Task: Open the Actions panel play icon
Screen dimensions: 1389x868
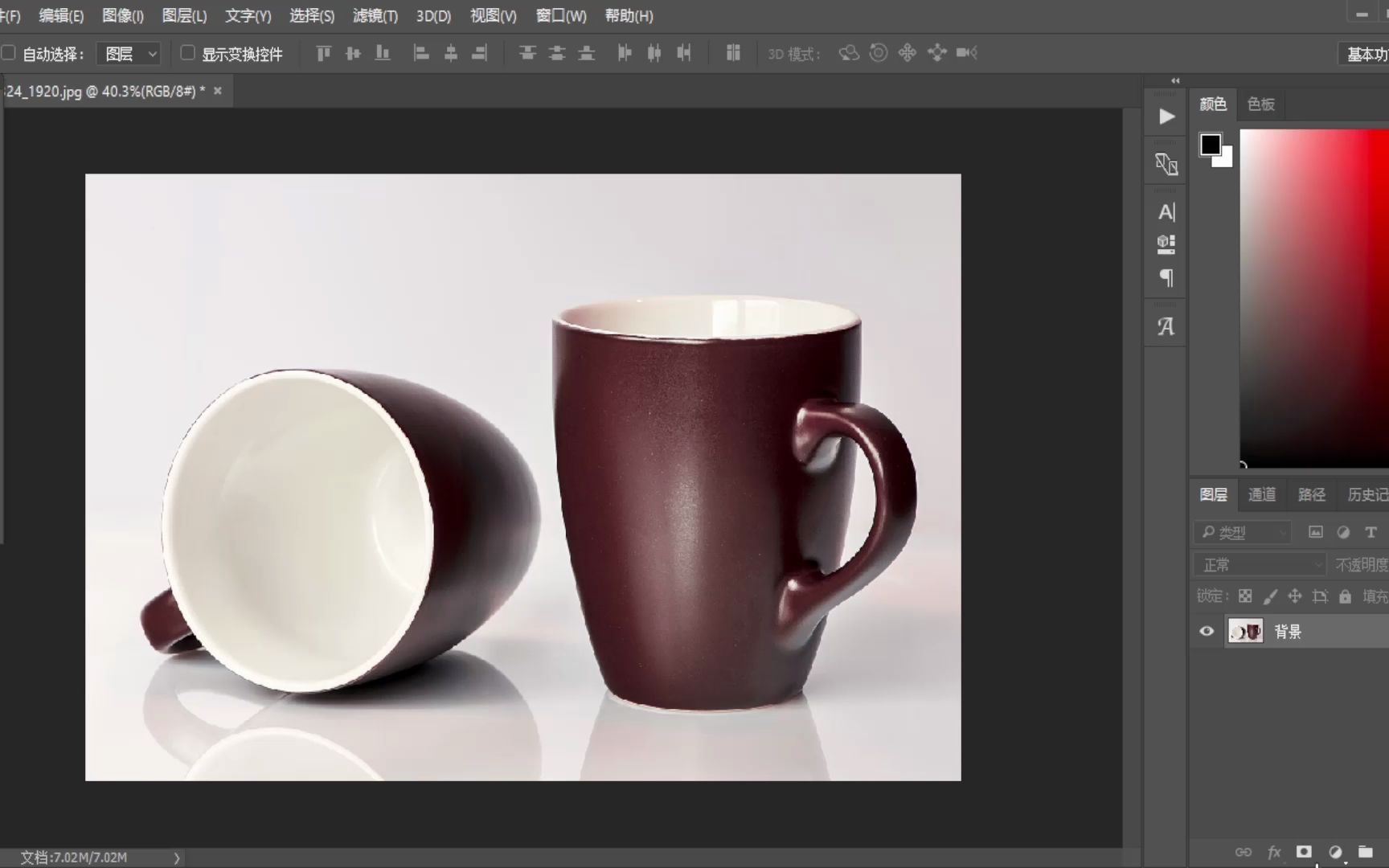Action: coord(1166,117)
